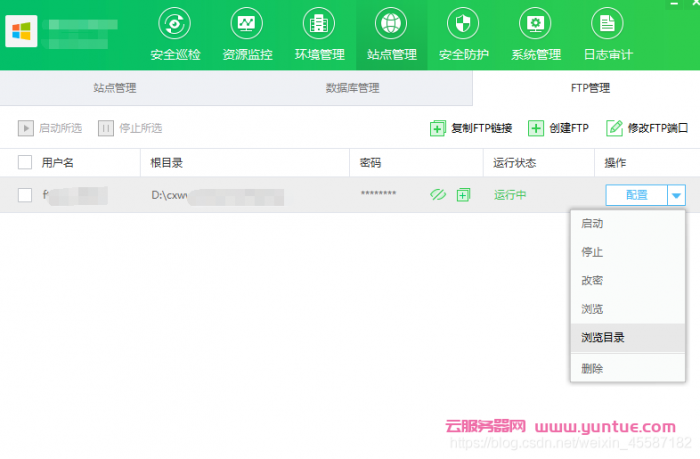Click the 创建FTP button

(558, 128)
